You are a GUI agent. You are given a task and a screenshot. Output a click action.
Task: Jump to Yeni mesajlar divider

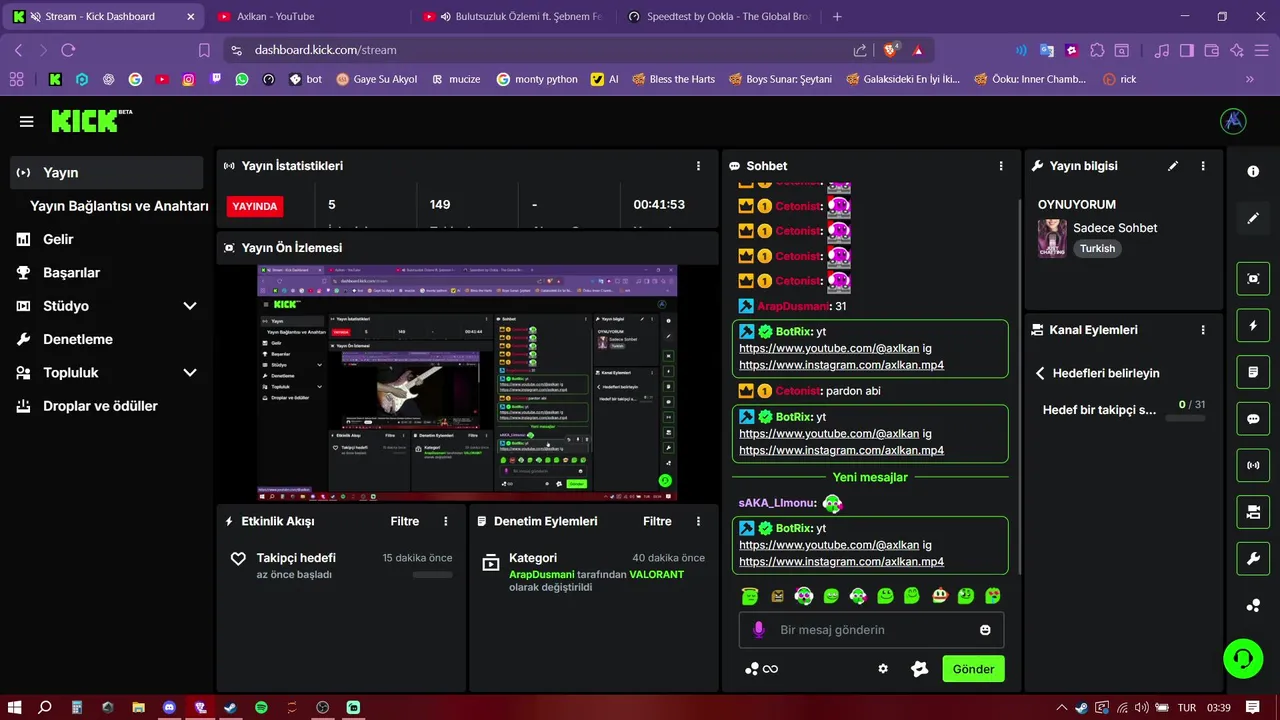coord(870,477)
